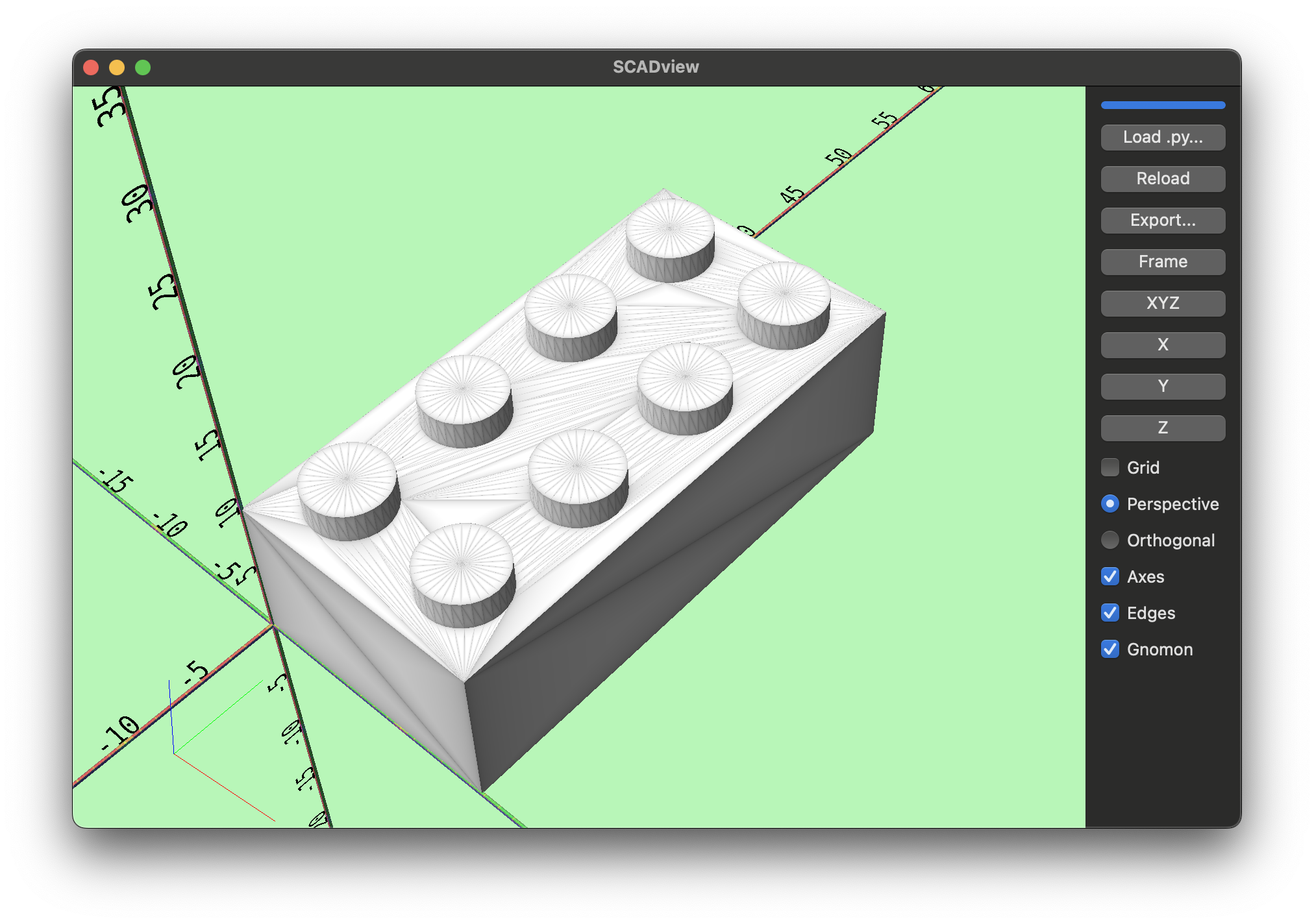Turn off the Gnomon indicator
Viewport: 1314px width, 924px height.
tap(1109, 649)
